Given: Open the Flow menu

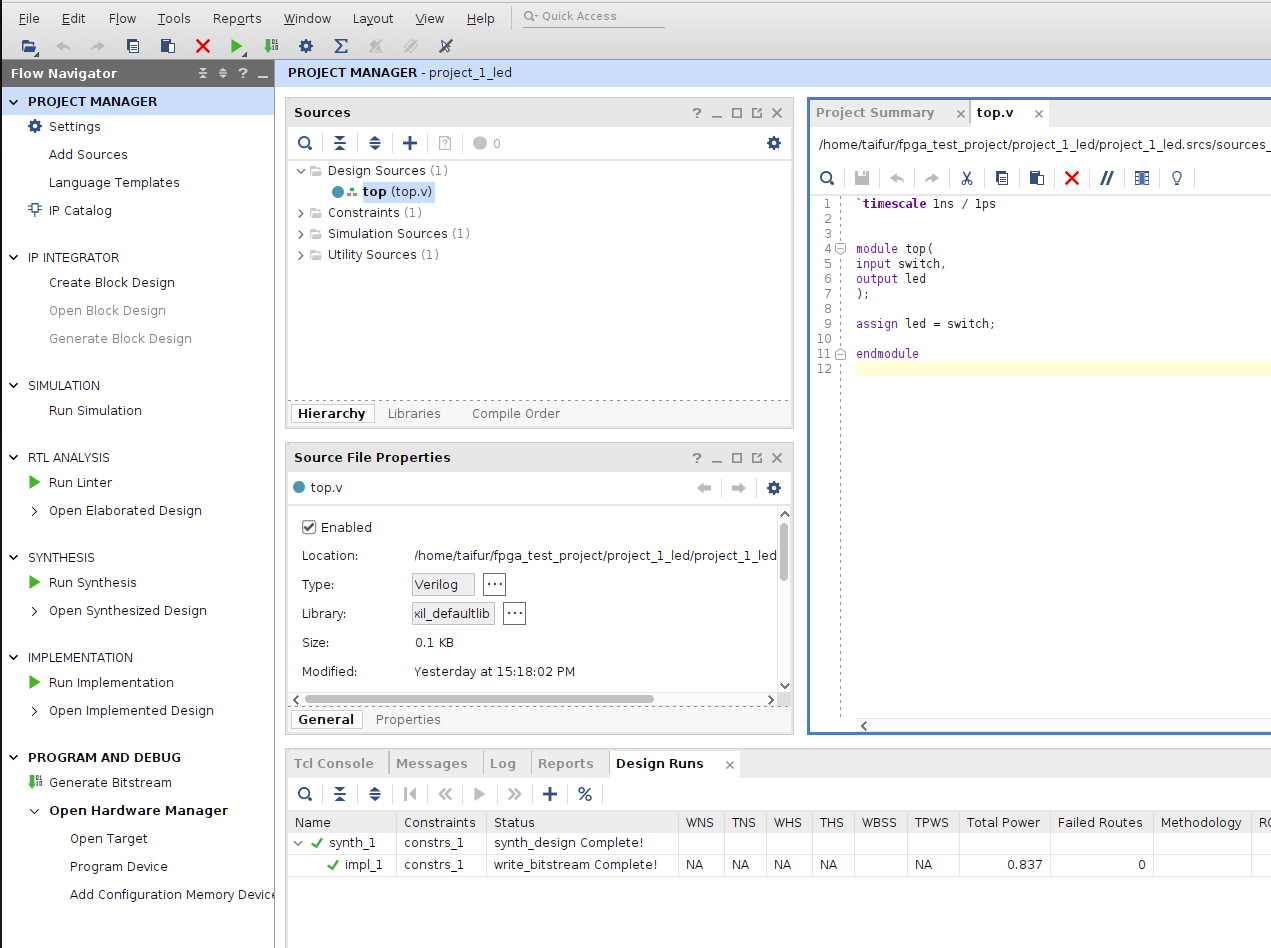Looking at the screenshot, I should [122, 18].
